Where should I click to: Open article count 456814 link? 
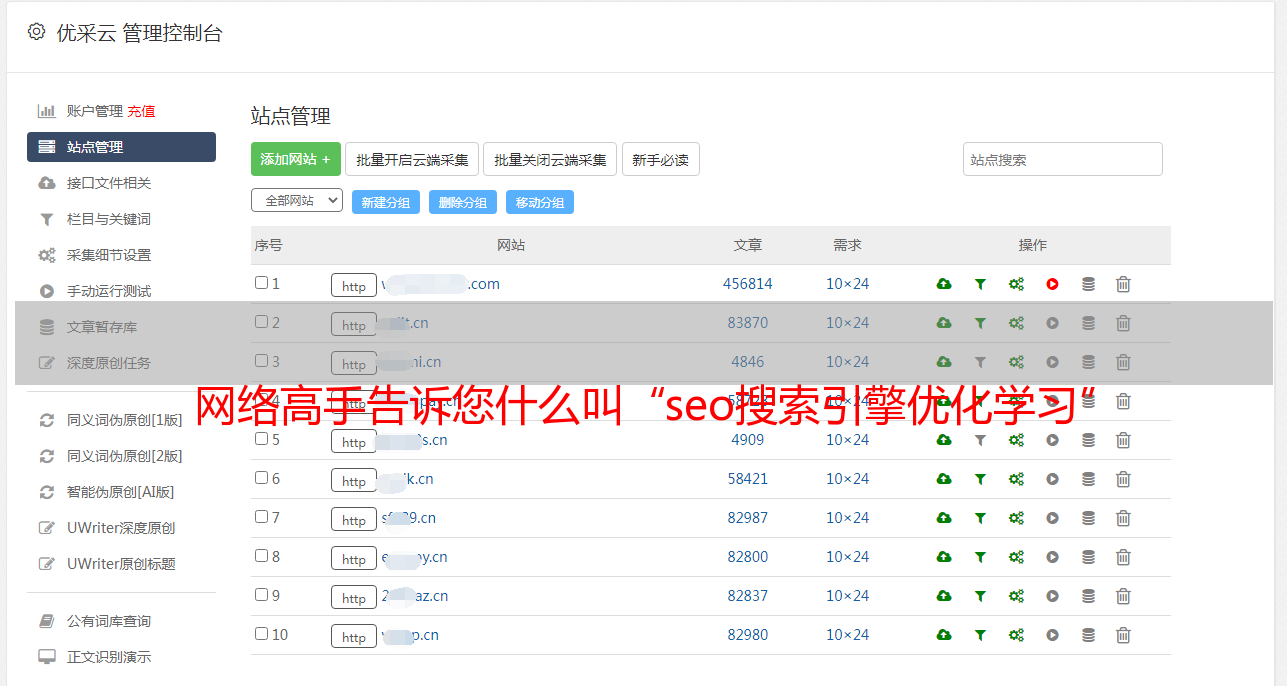coord(748,284)
